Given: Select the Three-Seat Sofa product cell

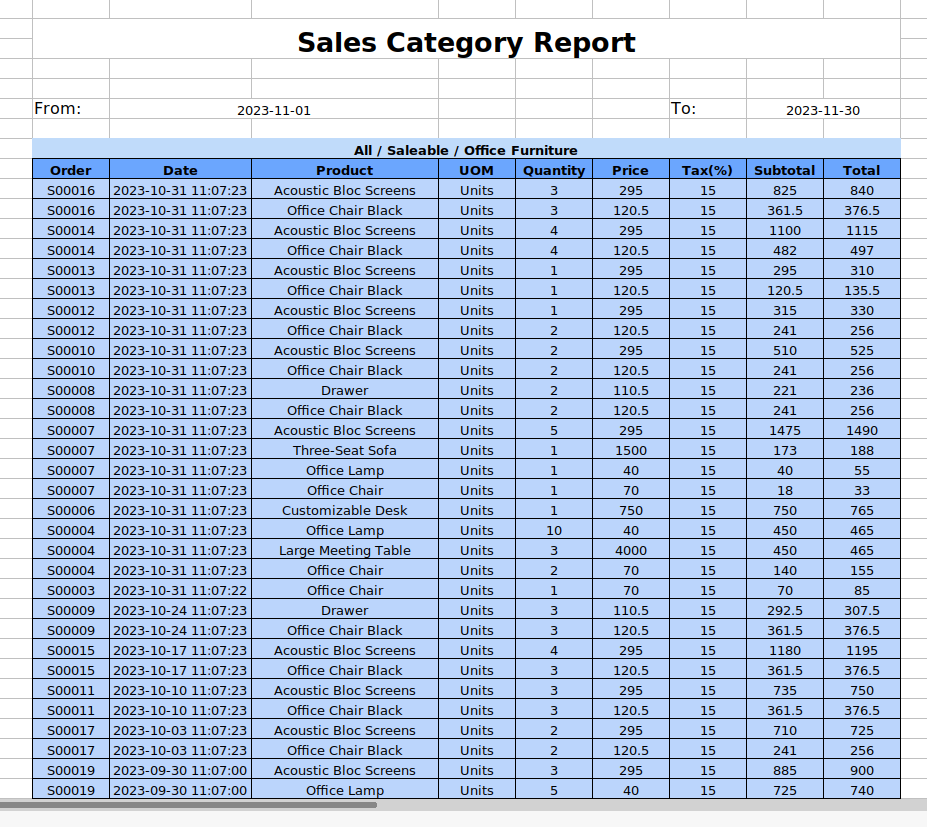Looking at the screenshot, I should click(344, 450).
